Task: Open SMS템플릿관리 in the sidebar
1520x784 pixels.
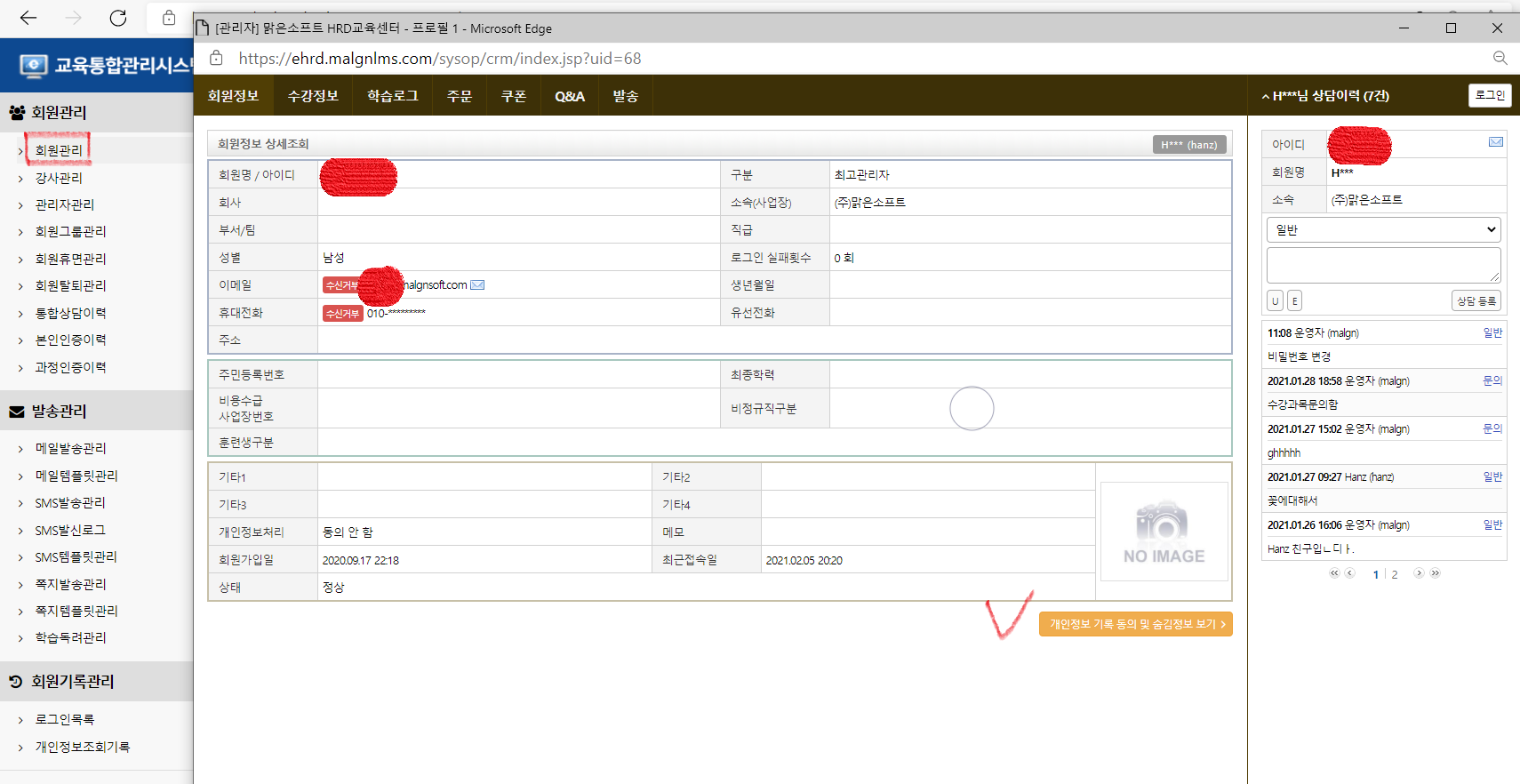Action: (x=76, y=556)
